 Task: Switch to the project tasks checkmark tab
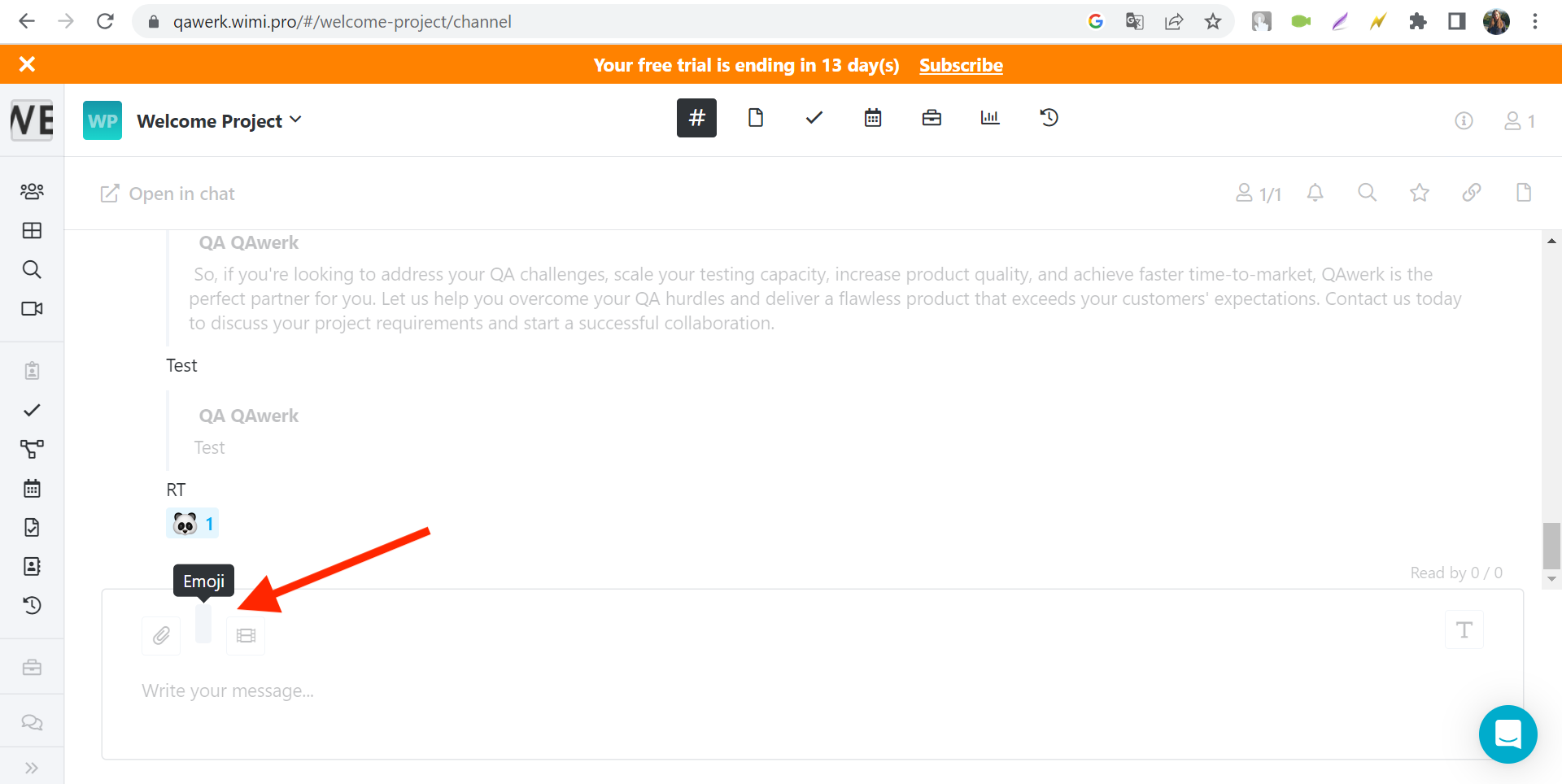point(814,118)
